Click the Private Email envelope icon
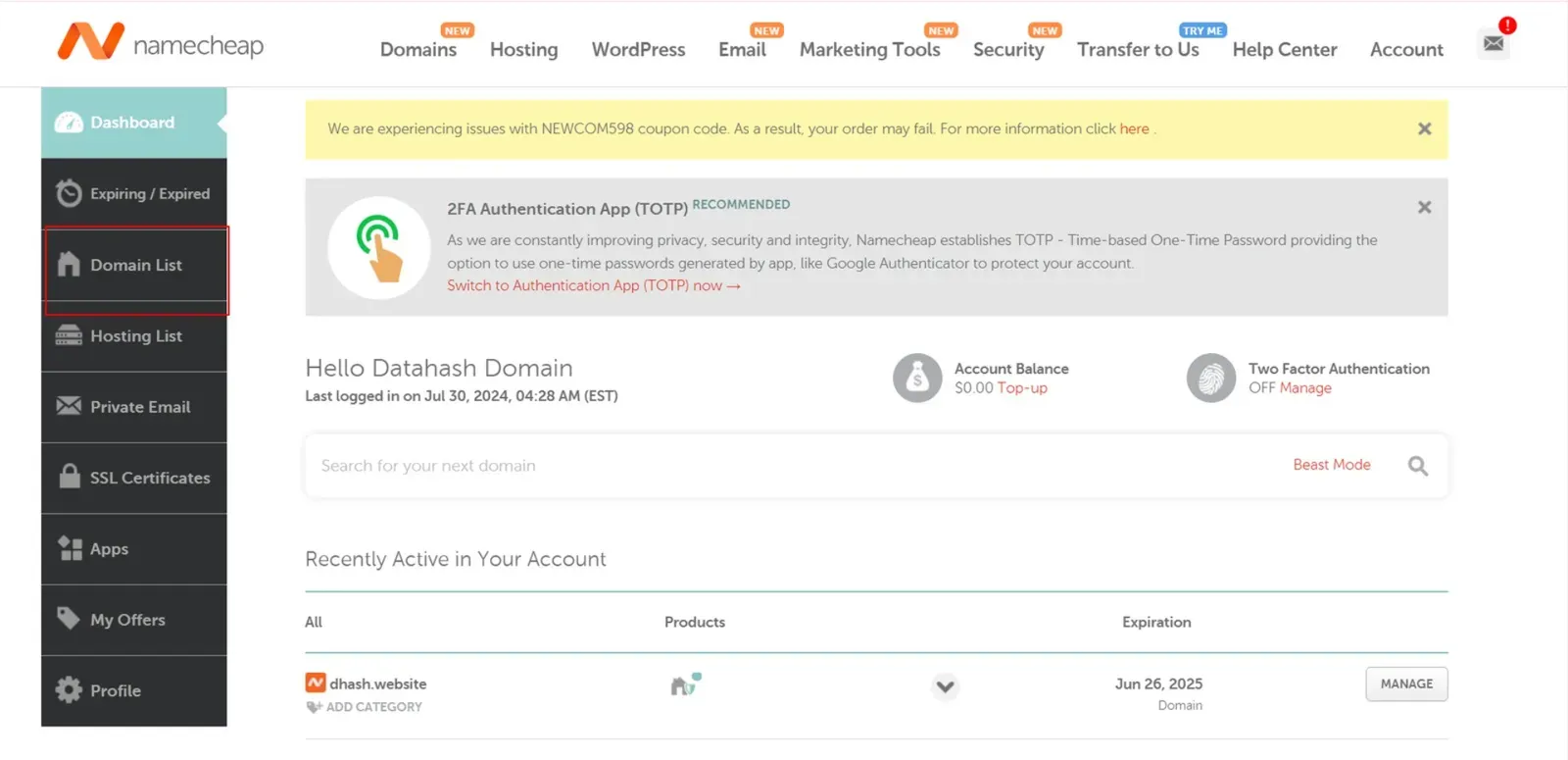Image resolution: width=1568 pixels, height=760 pixels. (69, 406)
